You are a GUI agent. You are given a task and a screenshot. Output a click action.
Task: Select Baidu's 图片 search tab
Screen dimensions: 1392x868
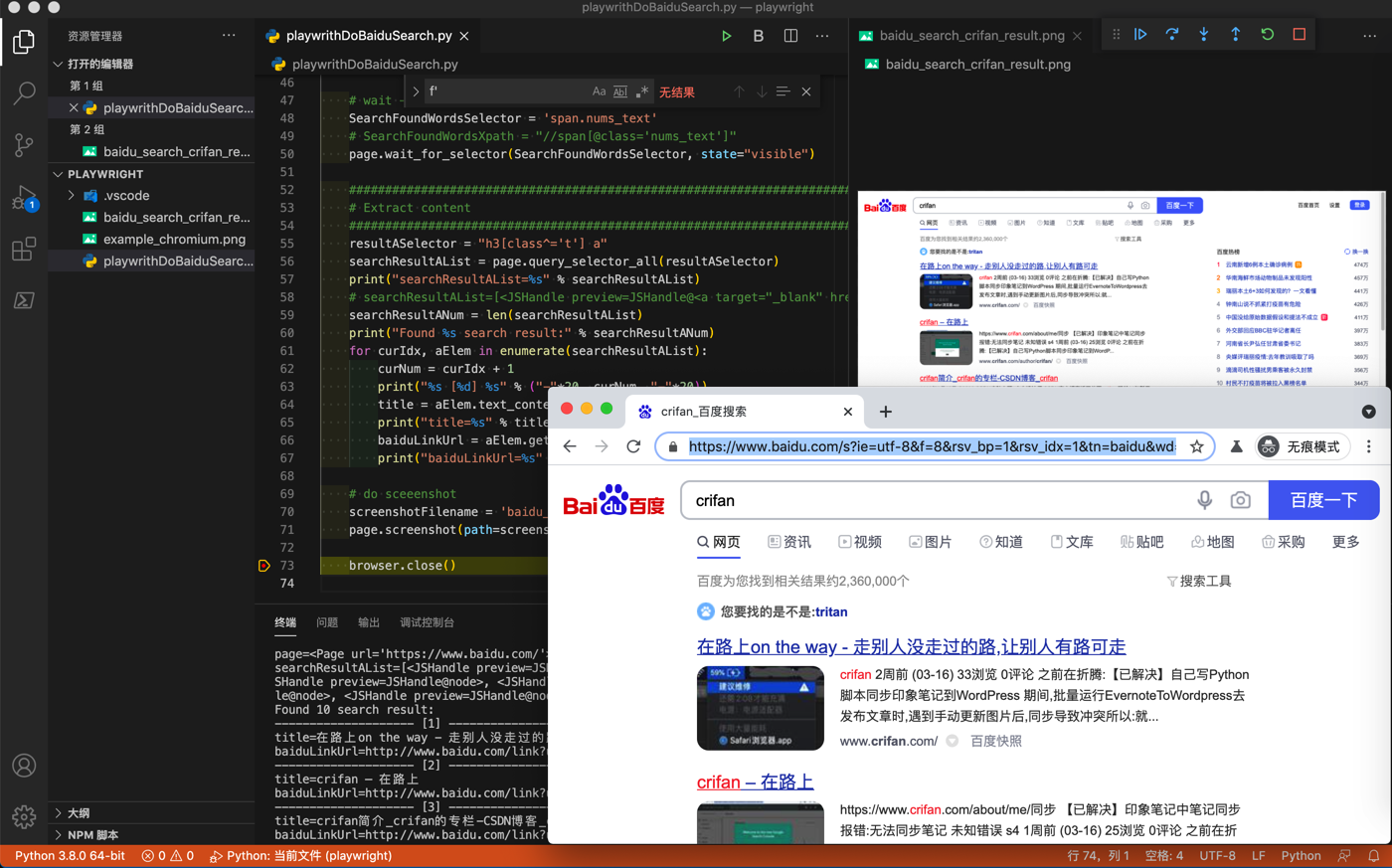930,542
